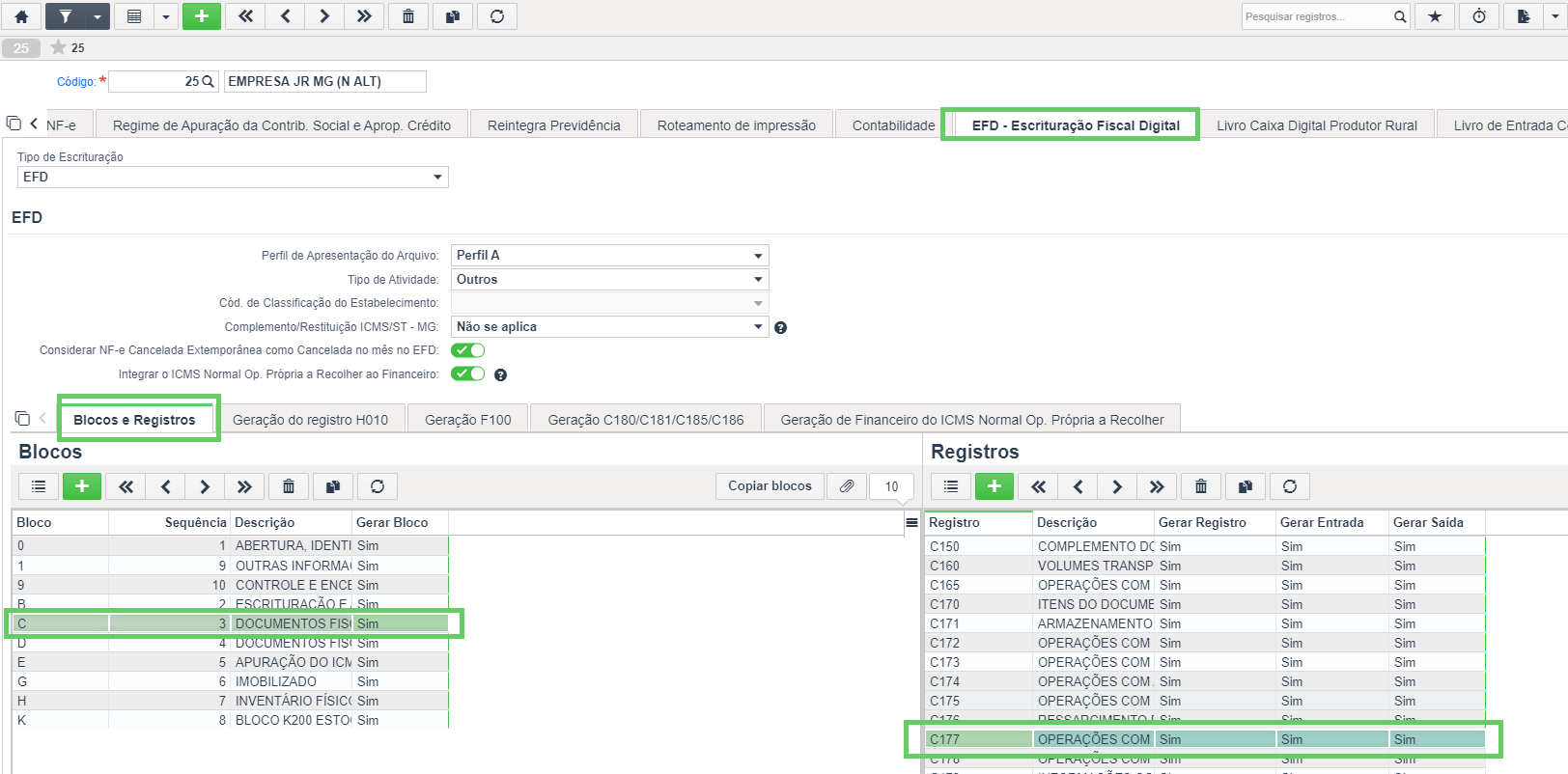
Task: Add a new entry in Registros toolbar
Action: click(994, 486)
